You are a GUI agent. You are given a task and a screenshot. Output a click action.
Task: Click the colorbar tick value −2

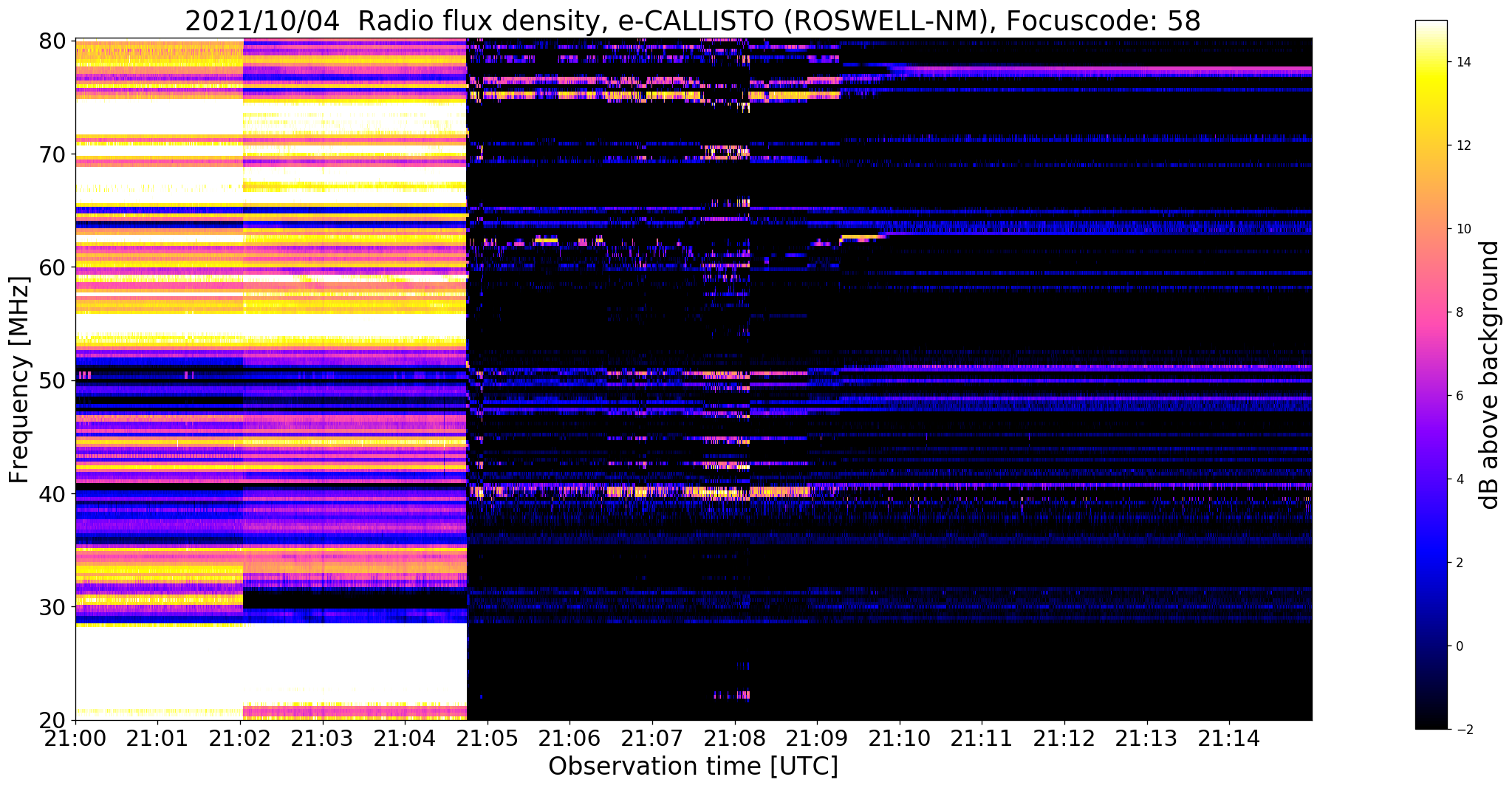[1463, 730]
